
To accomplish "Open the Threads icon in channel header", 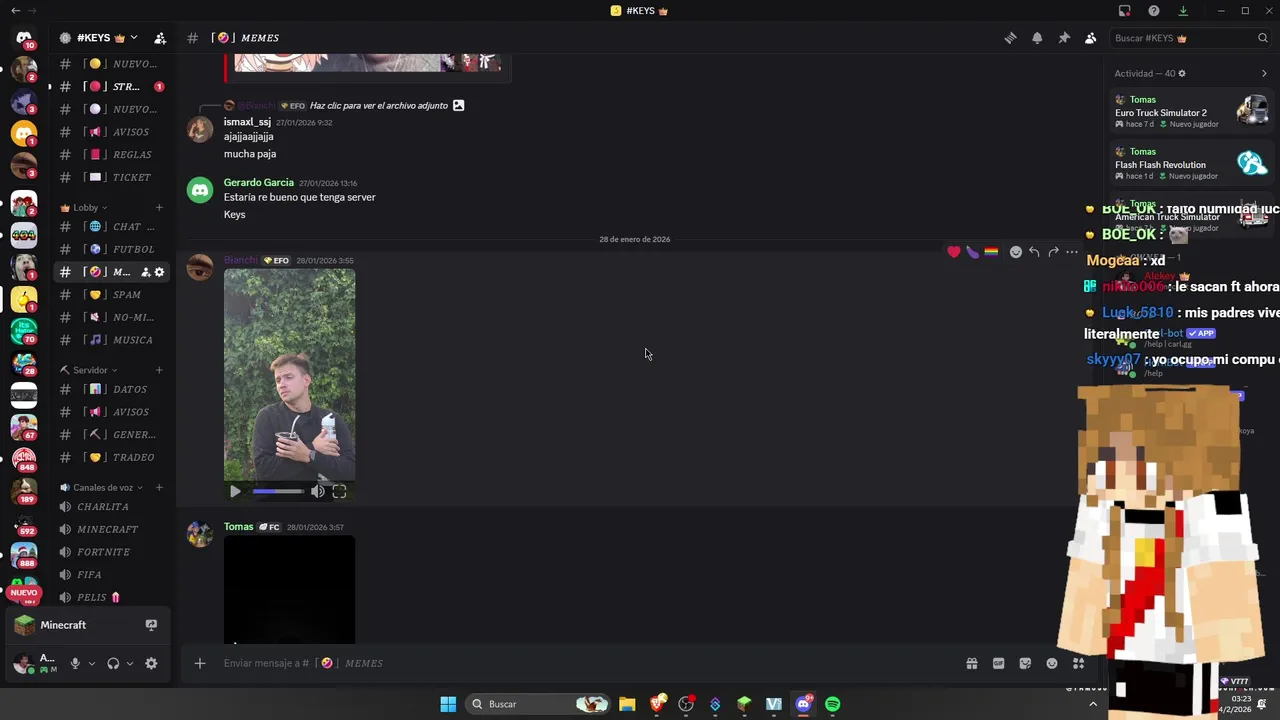I will (1010, 38).
